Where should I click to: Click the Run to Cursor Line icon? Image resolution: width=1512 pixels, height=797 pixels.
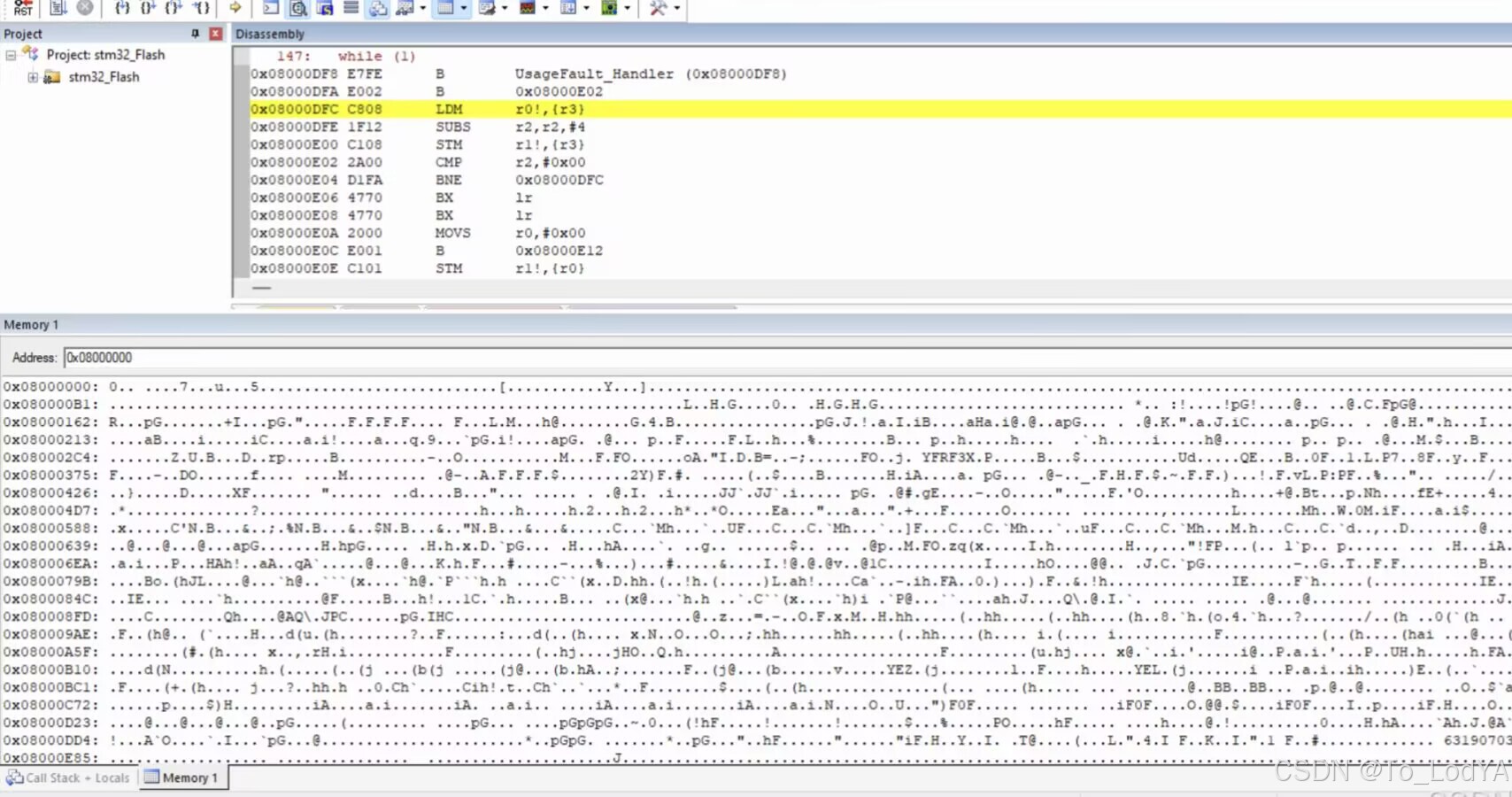[x=202, y=8]
